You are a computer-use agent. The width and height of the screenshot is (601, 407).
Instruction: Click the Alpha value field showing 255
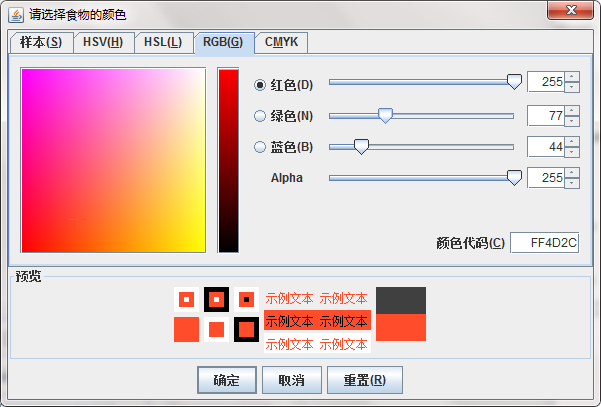tap(546, 177)
